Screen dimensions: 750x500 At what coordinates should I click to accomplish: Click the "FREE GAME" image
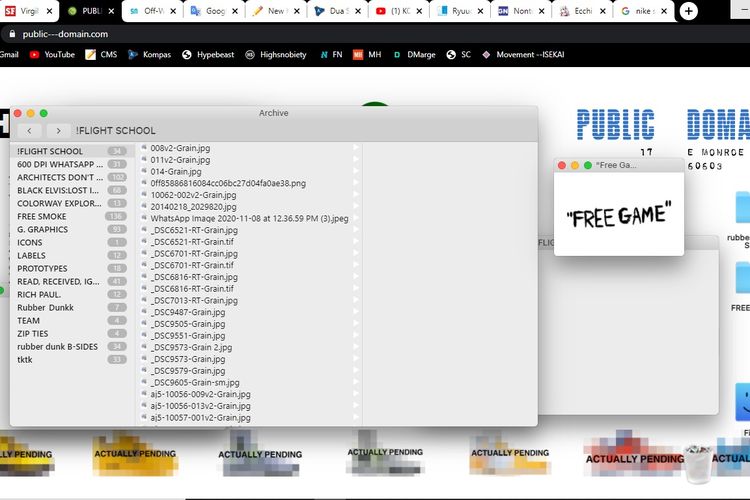click(618, 215)
